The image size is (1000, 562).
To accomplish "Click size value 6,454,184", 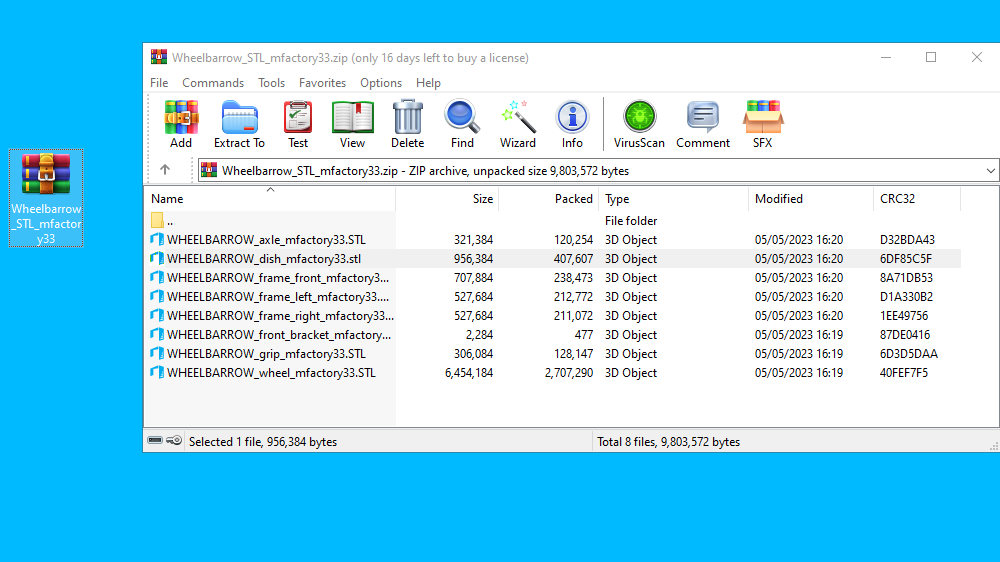I will (469, 373).
